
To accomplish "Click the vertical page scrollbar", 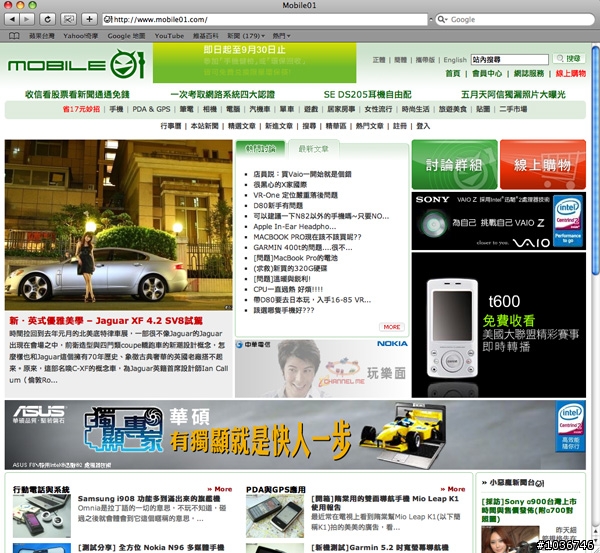I will (595, 161).
